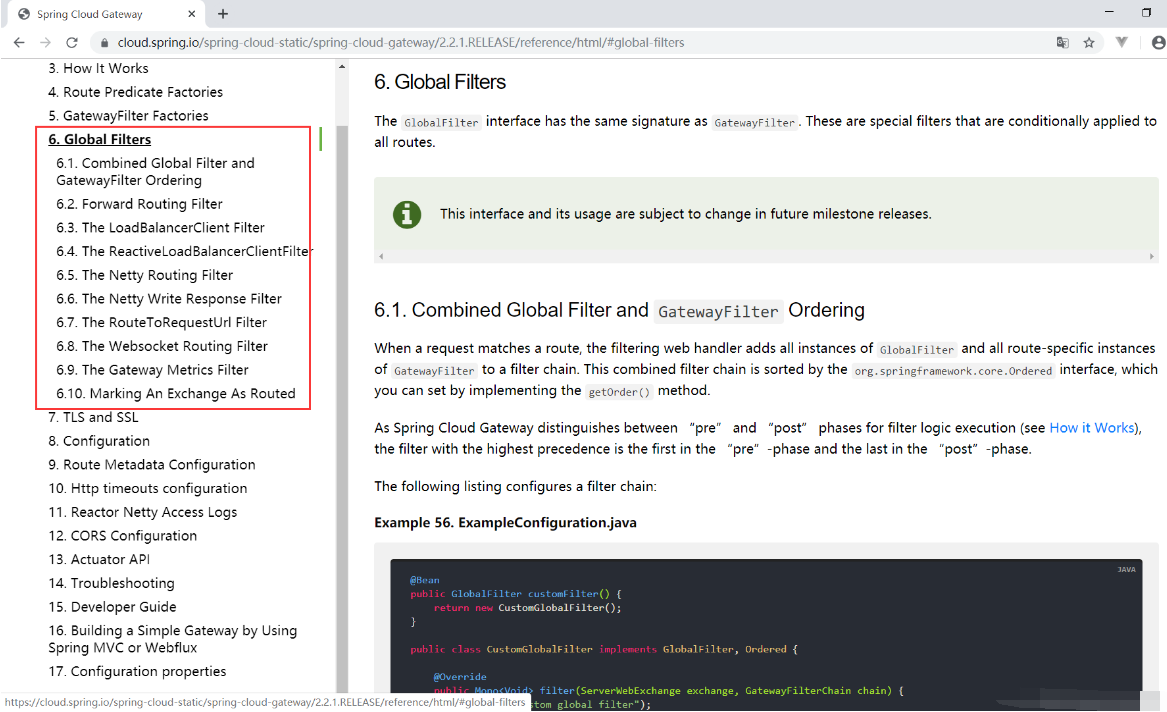This screenshot has width=1167, height=712.
Task: Click the translate page icon
Action: point(1063,43)
